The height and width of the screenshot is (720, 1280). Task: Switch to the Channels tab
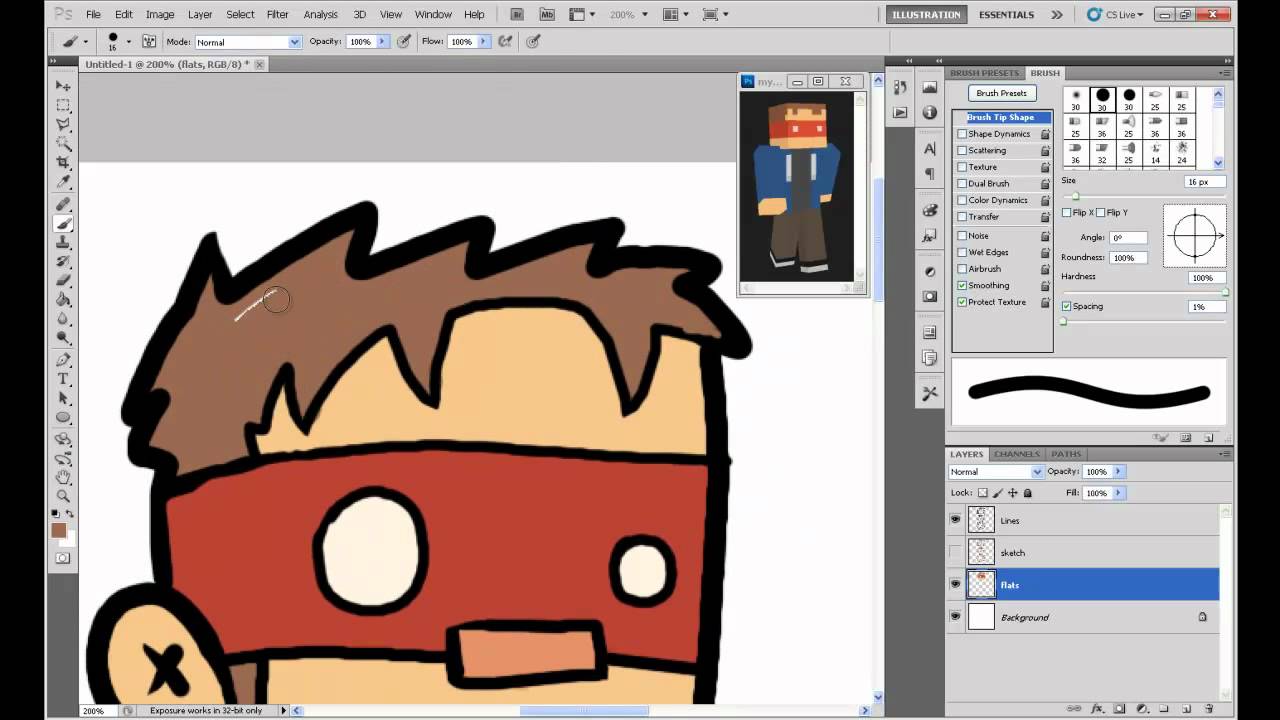pos(1015,453)
